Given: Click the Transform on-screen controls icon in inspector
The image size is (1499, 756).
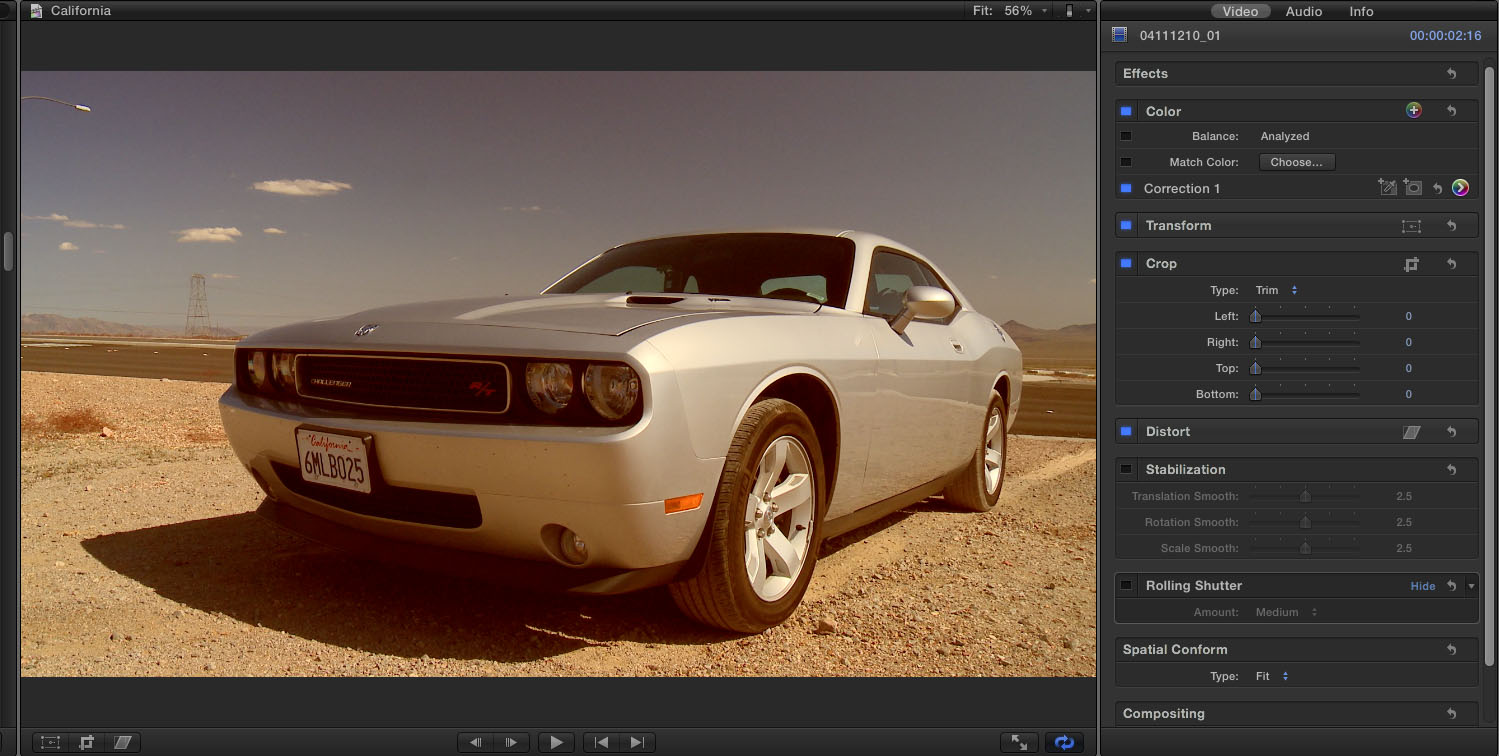Looking at the screenshot, I should click(1411, 226).
